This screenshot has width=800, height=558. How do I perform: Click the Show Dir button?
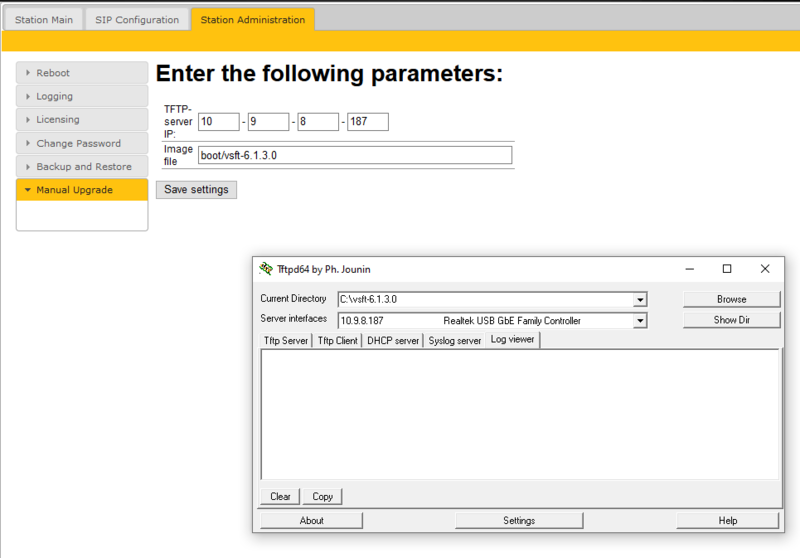point(732,320)
